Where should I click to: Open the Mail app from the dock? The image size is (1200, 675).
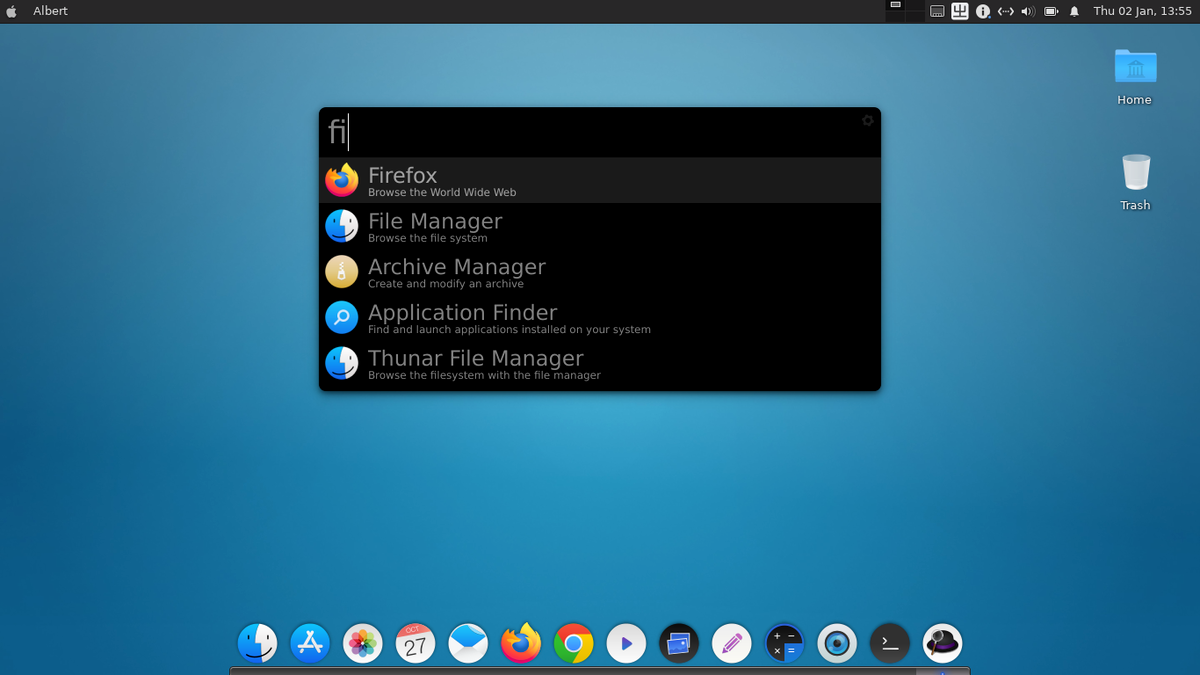click(x=467, y=643)
